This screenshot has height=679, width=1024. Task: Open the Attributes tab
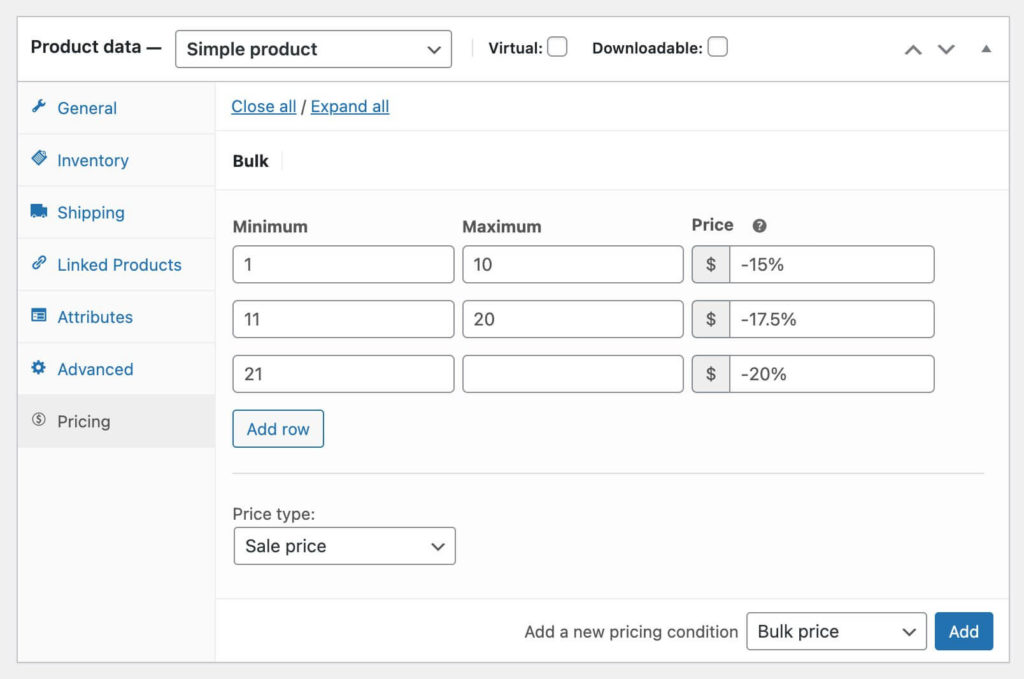[116, 317]
